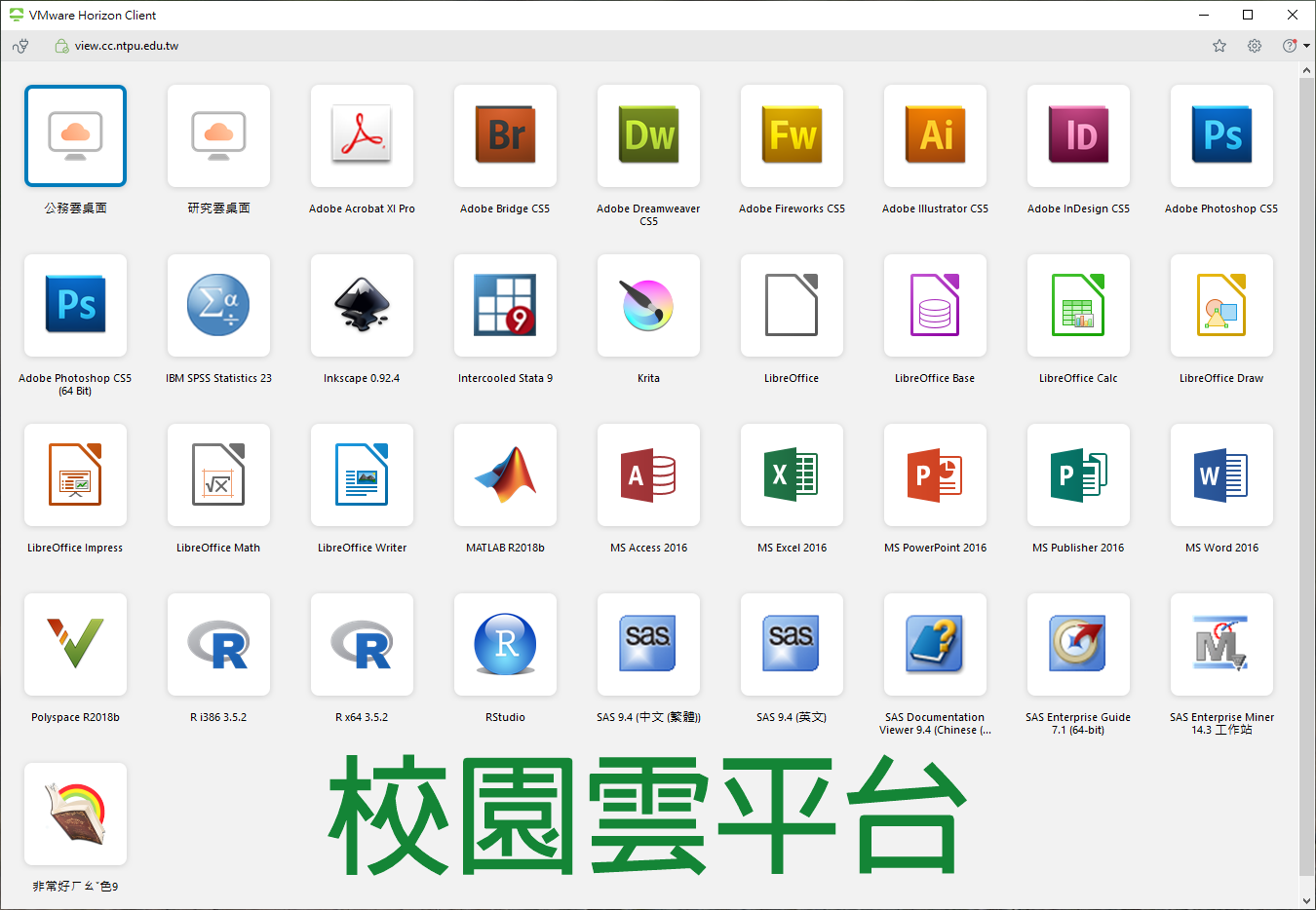The height and width of the screenshot is (910, 1316).
Task: Launch Krita painting app
Action: coord(648,305)
